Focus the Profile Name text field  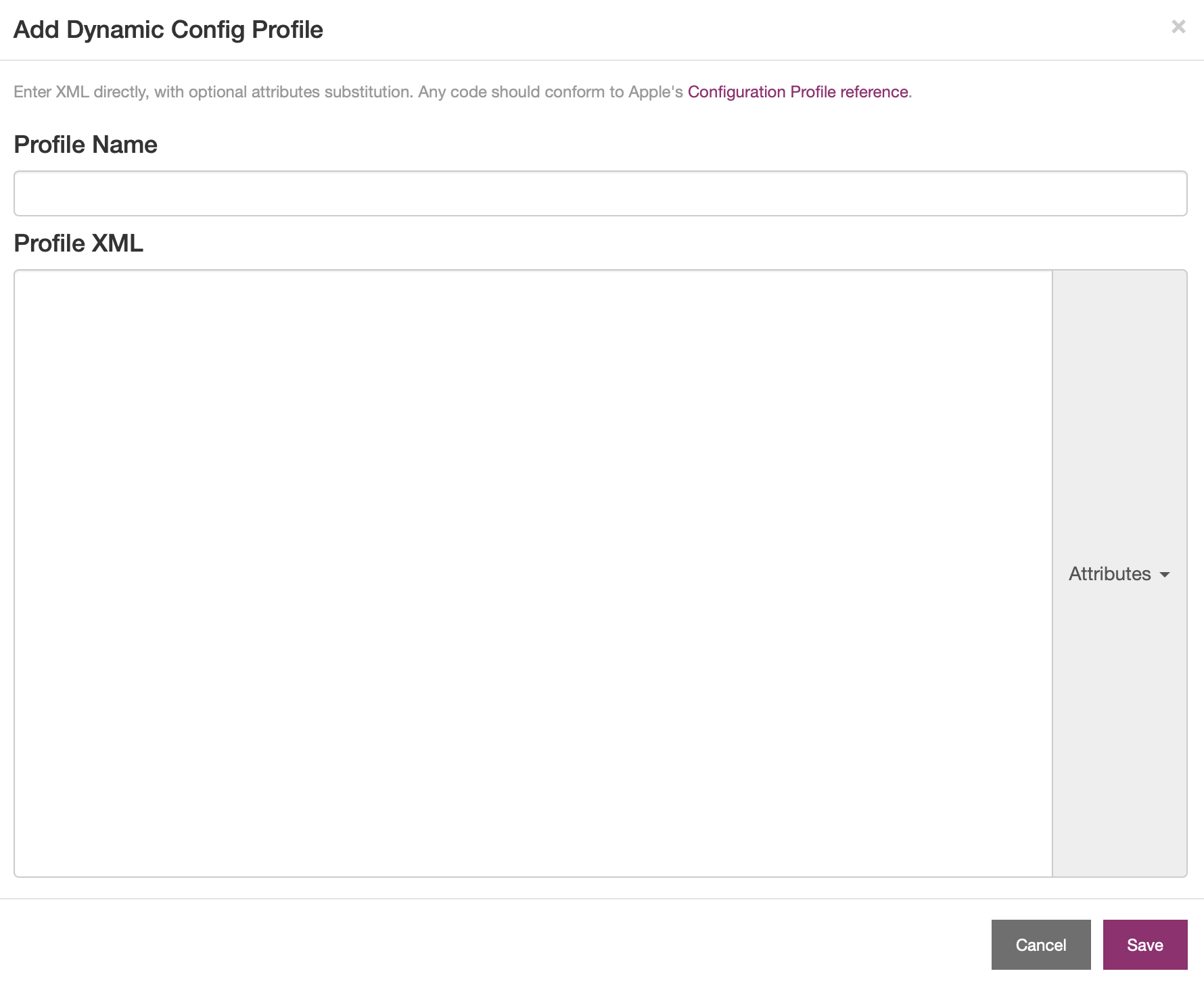tap(601, 193)
